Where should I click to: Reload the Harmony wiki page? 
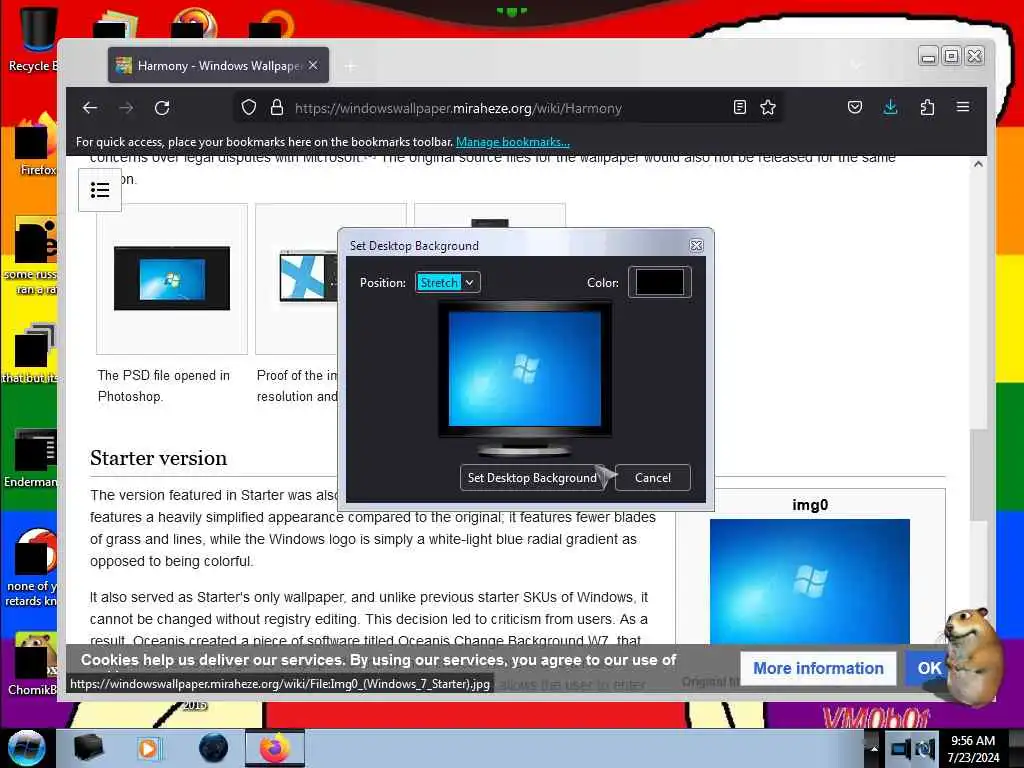point(162,108)
